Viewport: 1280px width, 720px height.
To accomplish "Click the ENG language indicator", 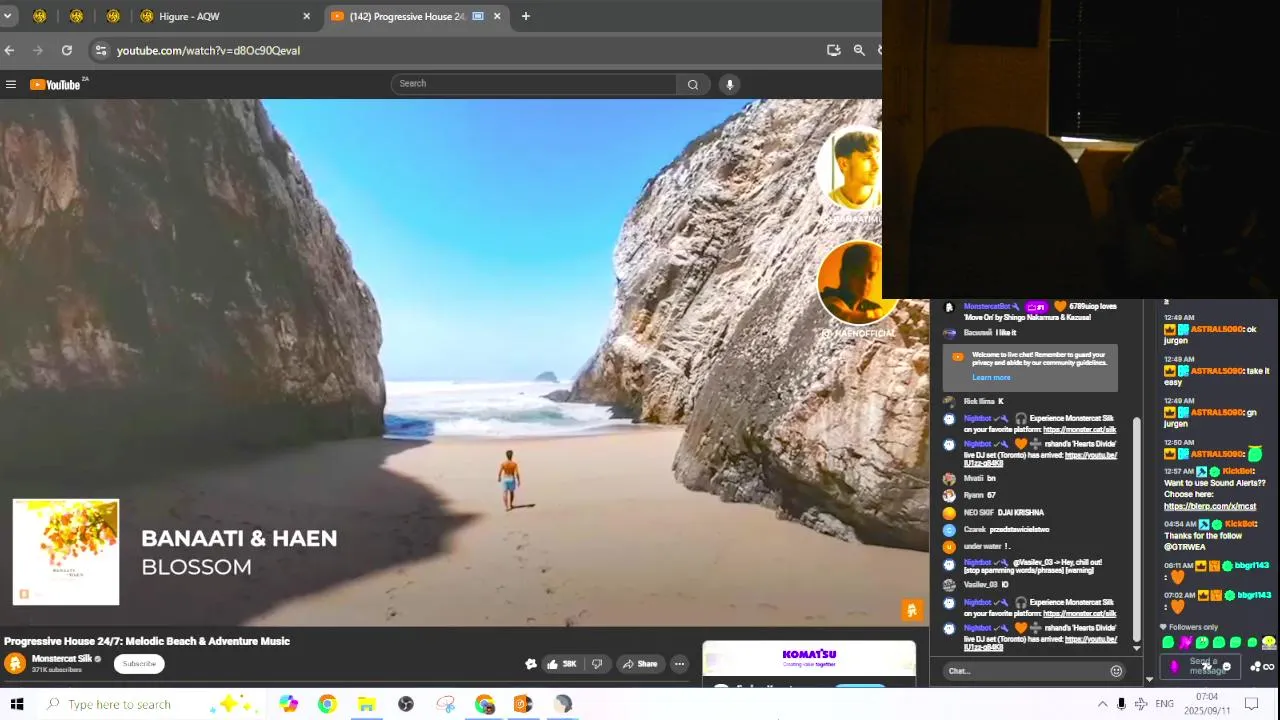I will pos(1164,704).
